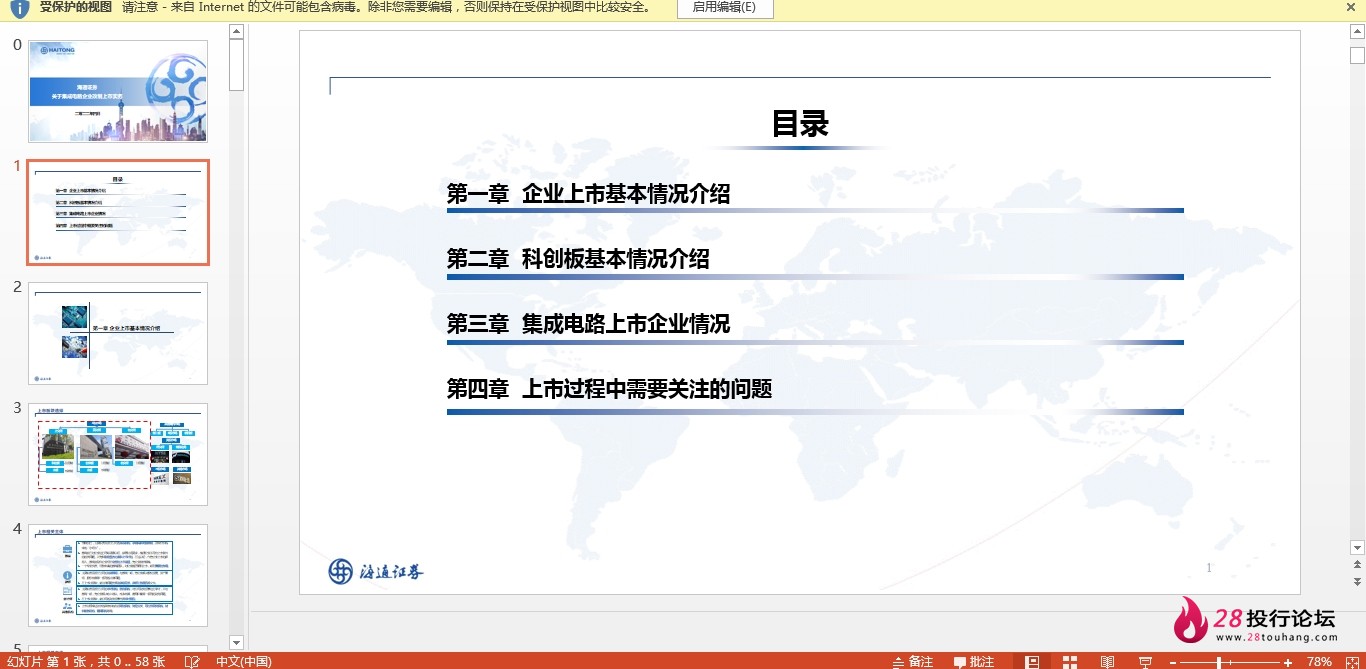Click the zoom out minus button
Viewport: 1366px width, 669px height.
pyautogui.click(x=1173, y=662)
